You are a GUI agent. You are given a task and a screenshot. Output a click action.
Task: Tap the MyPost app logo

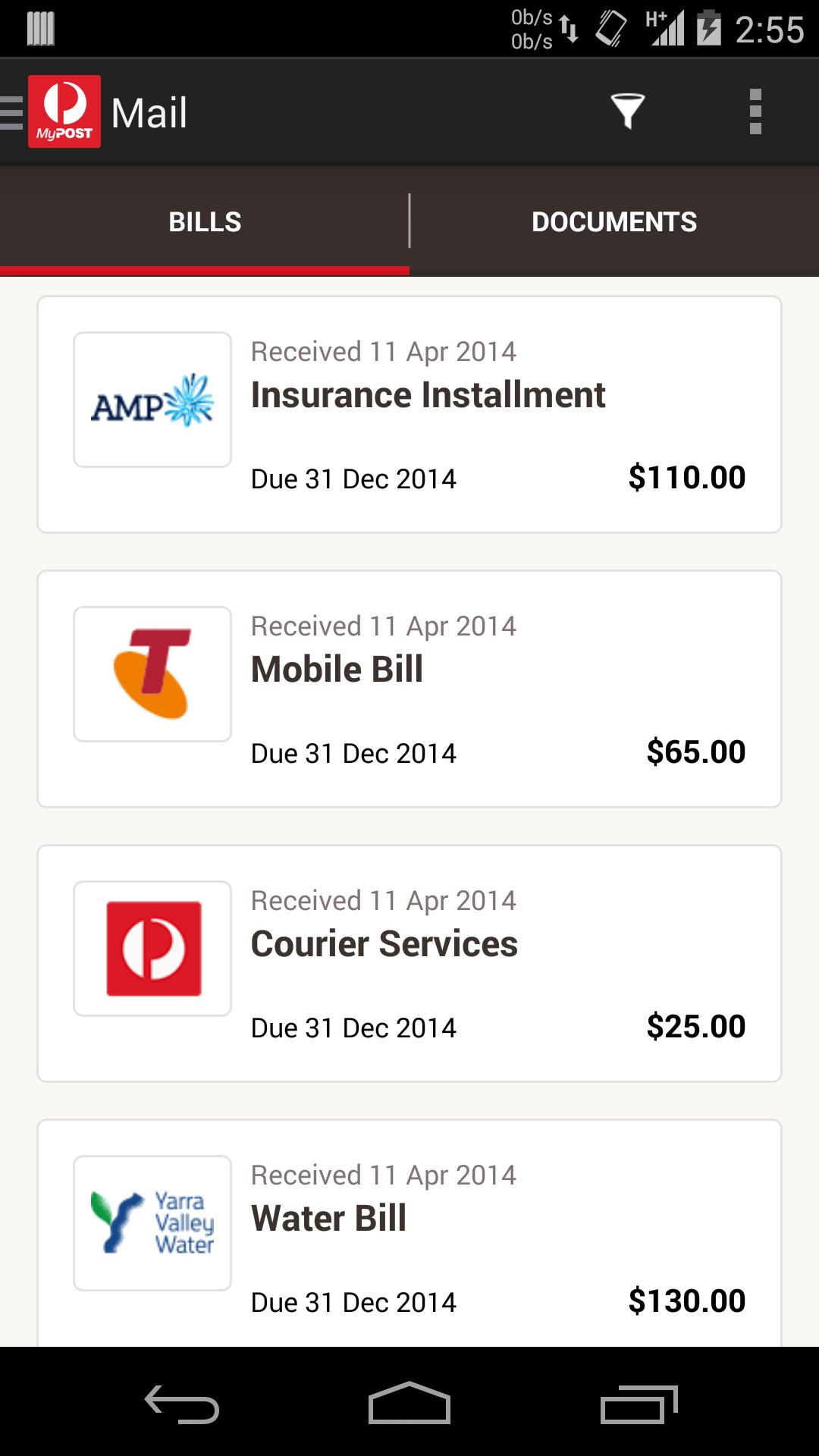[64, 111]
